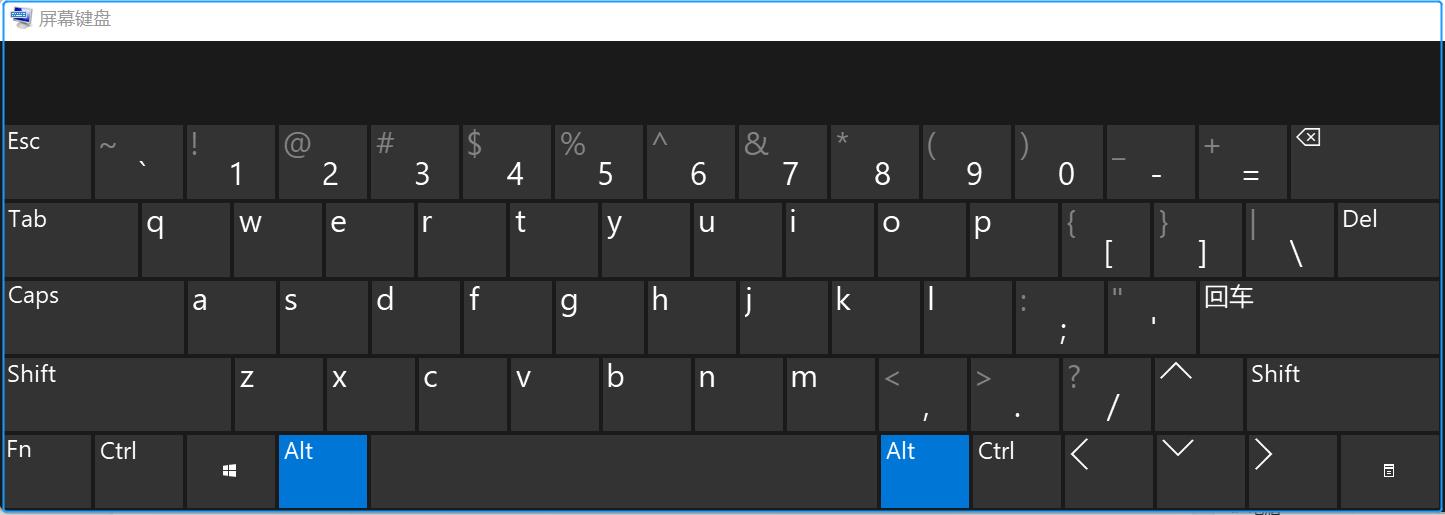
Task: Click the on-screen keyboard title icon
Action: click(21, 19)
